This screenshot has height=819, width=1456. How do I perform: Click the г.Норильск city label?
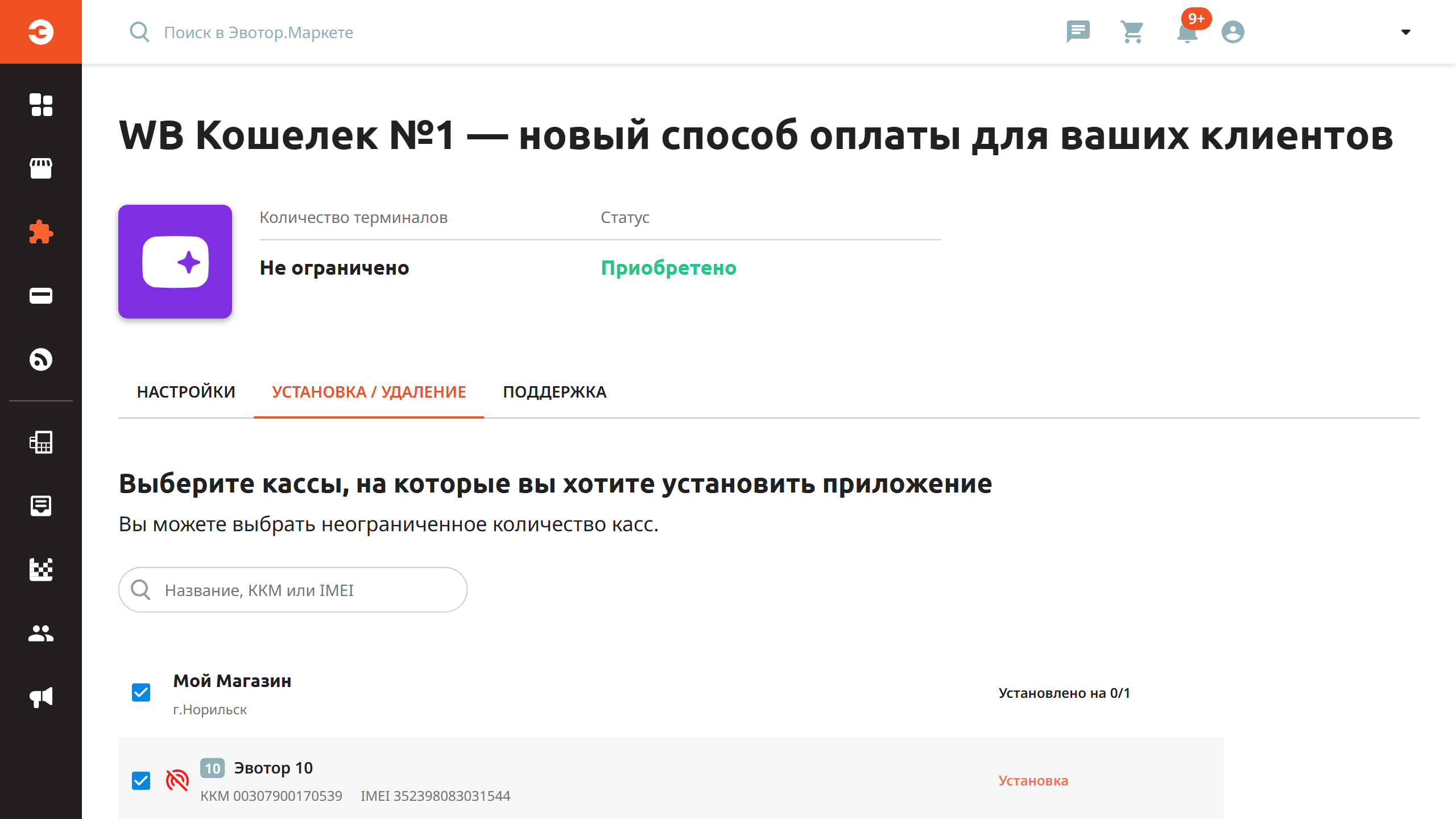point(210,710)
